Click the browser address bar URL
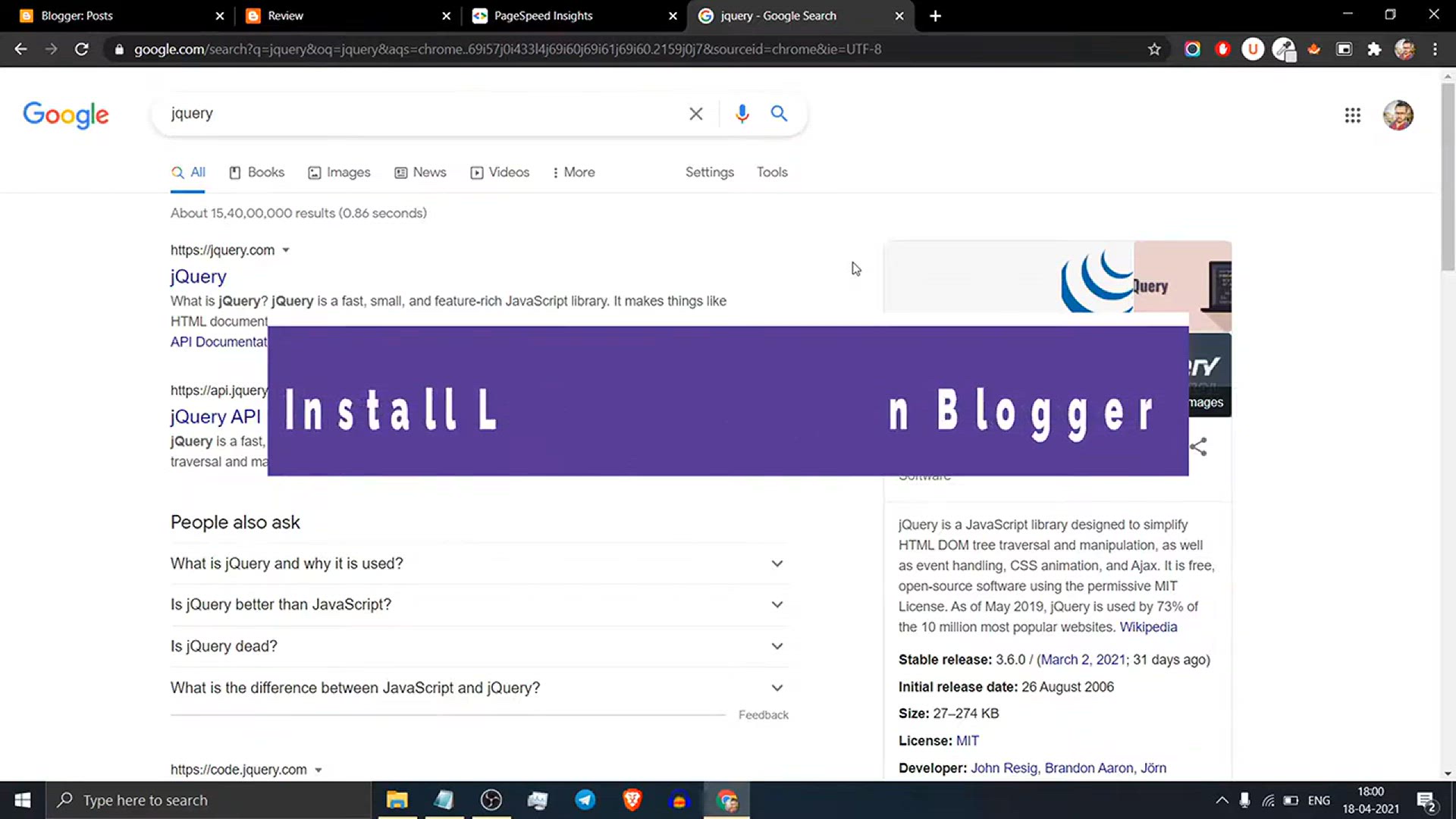The height and width of the screenshot is (819, 1456). (508, 49)
